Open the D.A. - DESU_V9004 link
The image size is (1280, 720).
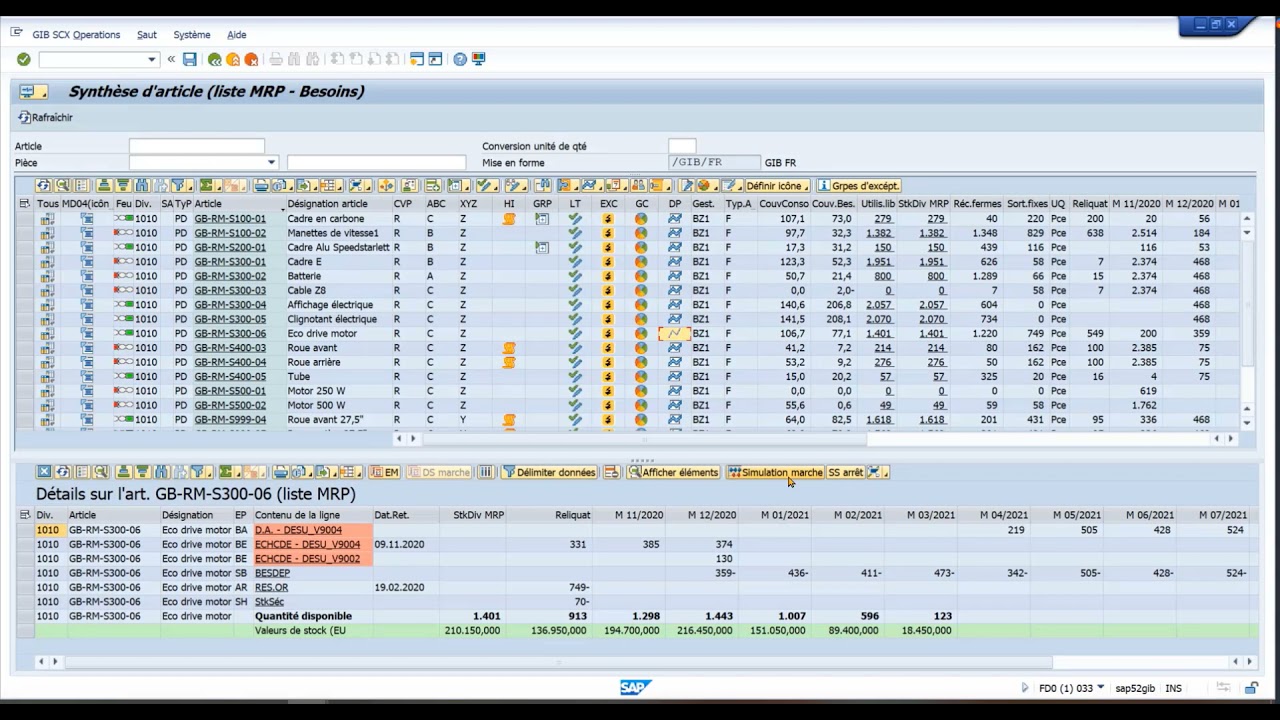pos(298,530)
